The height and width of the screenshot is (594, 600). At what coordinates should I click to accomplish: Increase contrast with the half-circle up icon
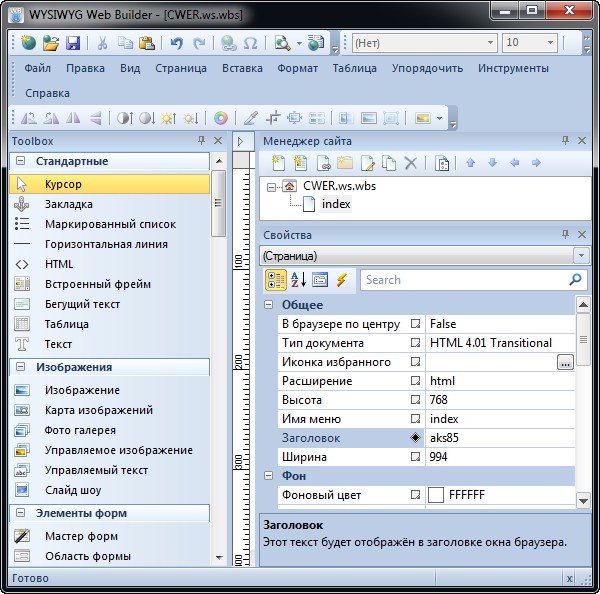tap(125, 118)
